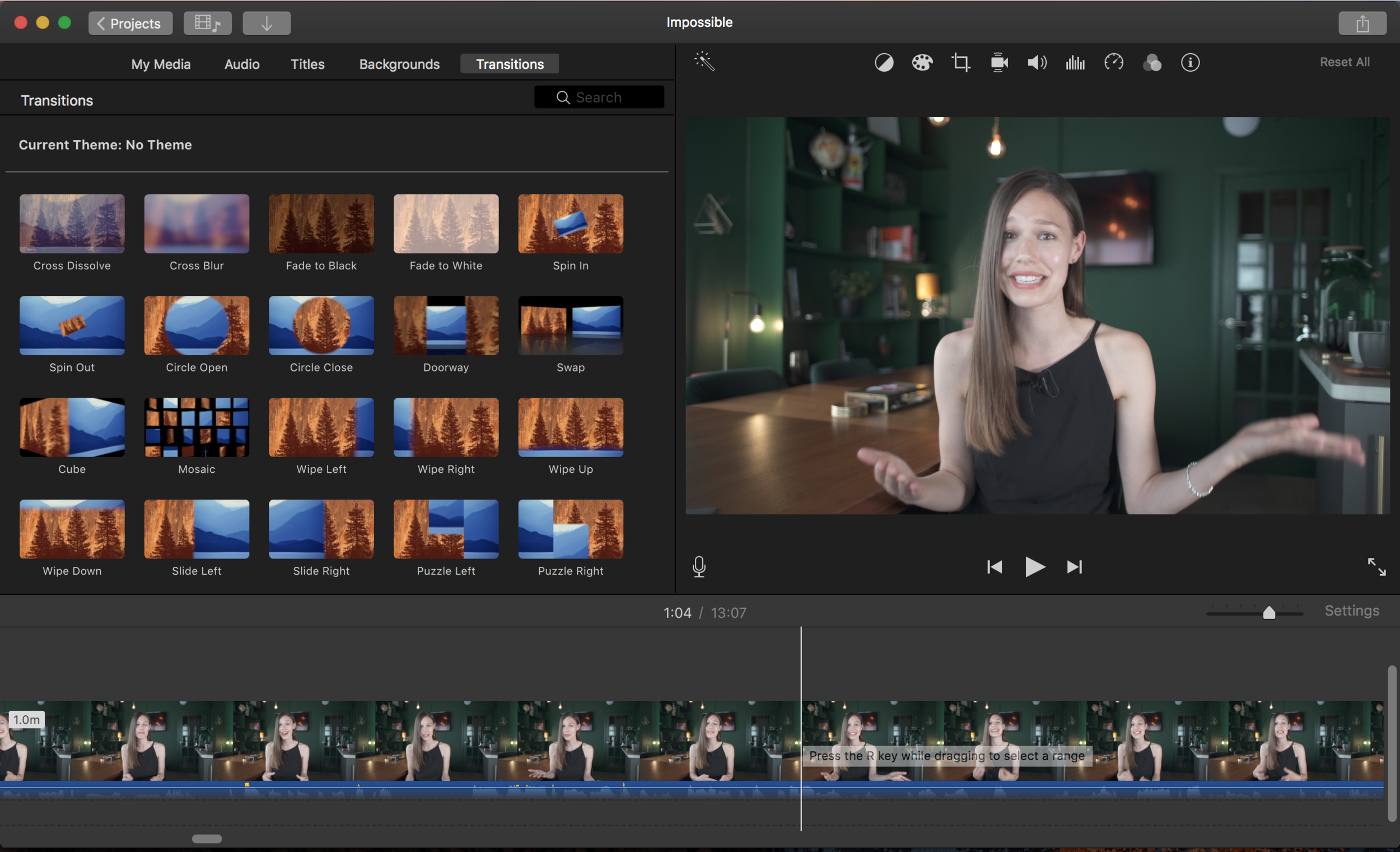
Task: Skip to the next clip
Action: tap(1074, 567)
